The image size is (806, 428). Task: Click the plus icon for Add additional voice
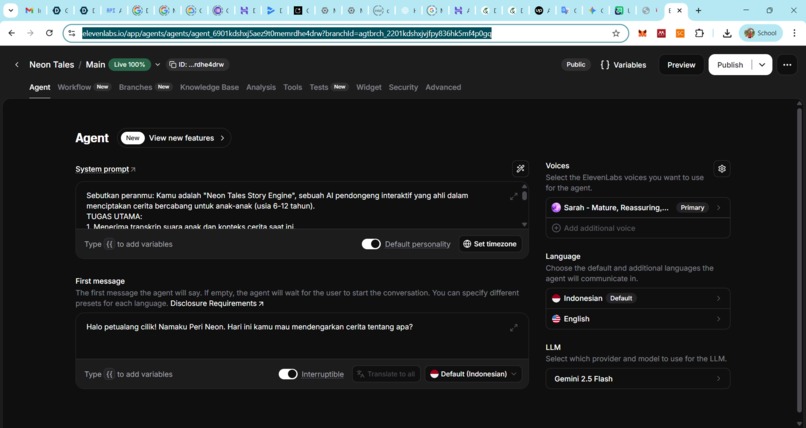tap(556, 228)
